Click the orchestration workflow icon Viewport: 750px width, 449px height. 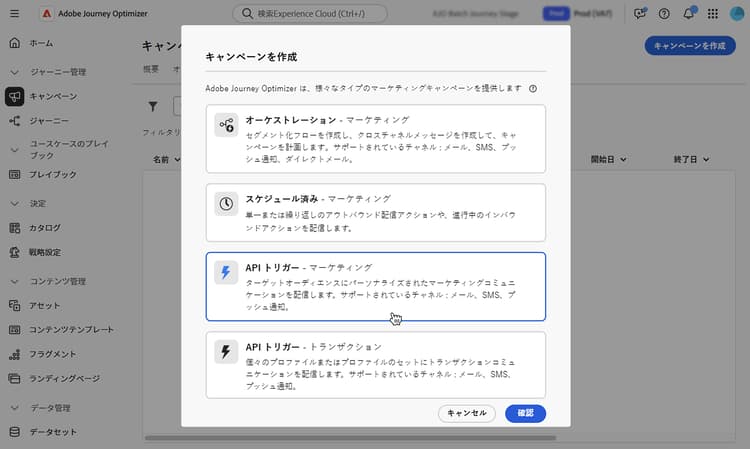tap(226, 125)
